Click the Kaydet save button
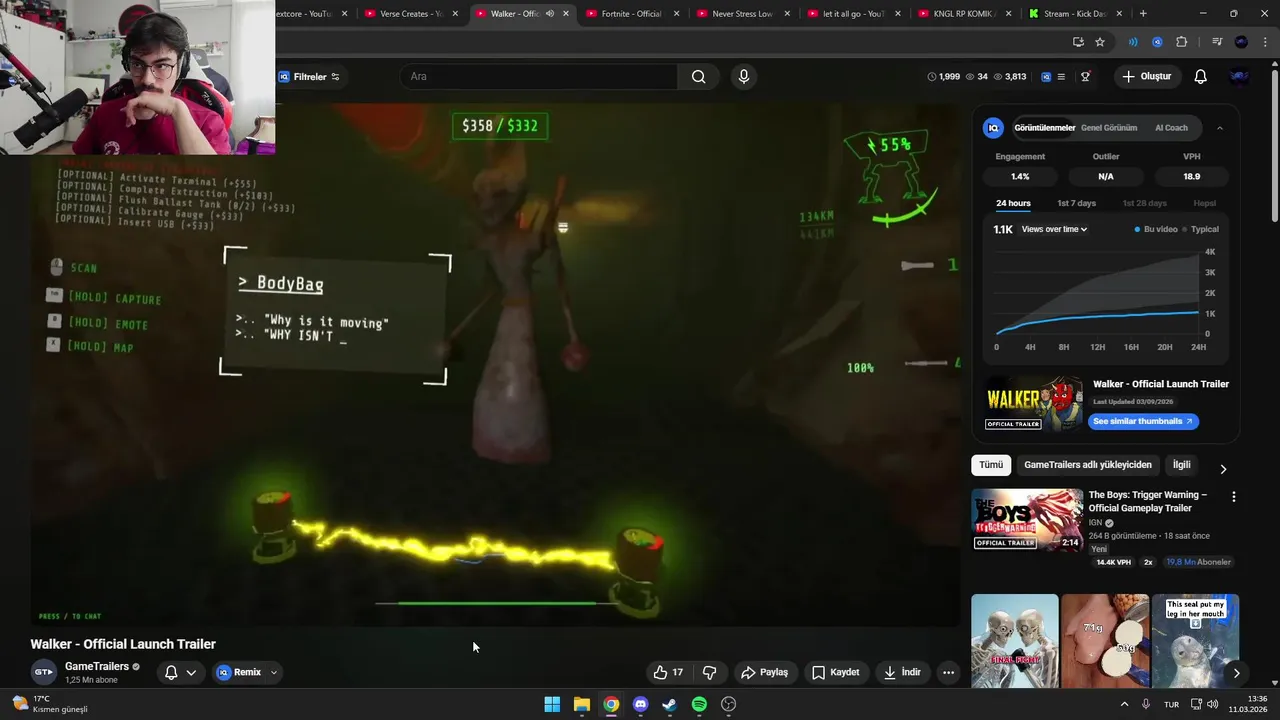1280x720 pixels. point(835,672)
